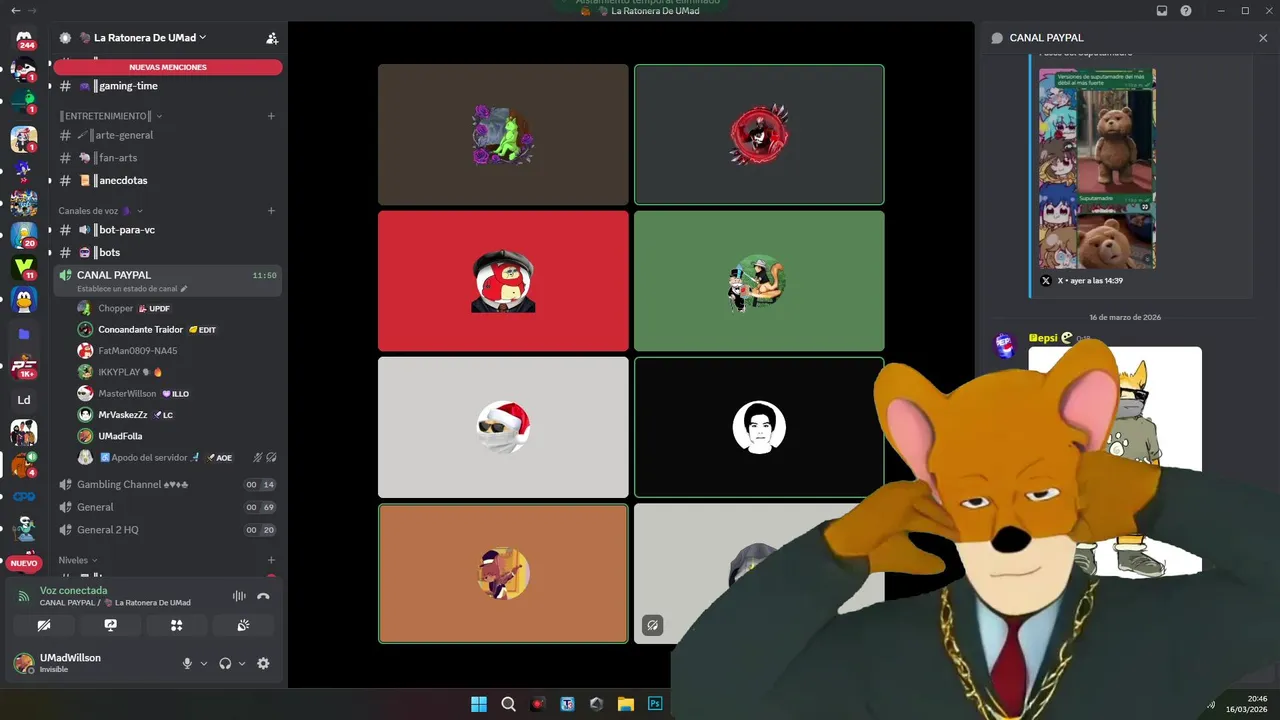
Task: Open server boost icon beside server name
Action: pyautogui.click(x=65, y=38)
